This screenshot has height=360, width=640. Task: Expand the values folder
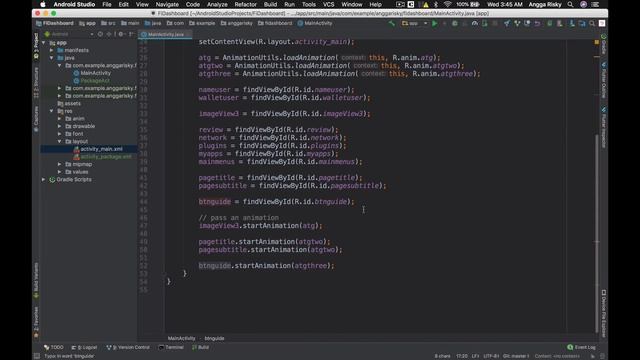point(60,172)
